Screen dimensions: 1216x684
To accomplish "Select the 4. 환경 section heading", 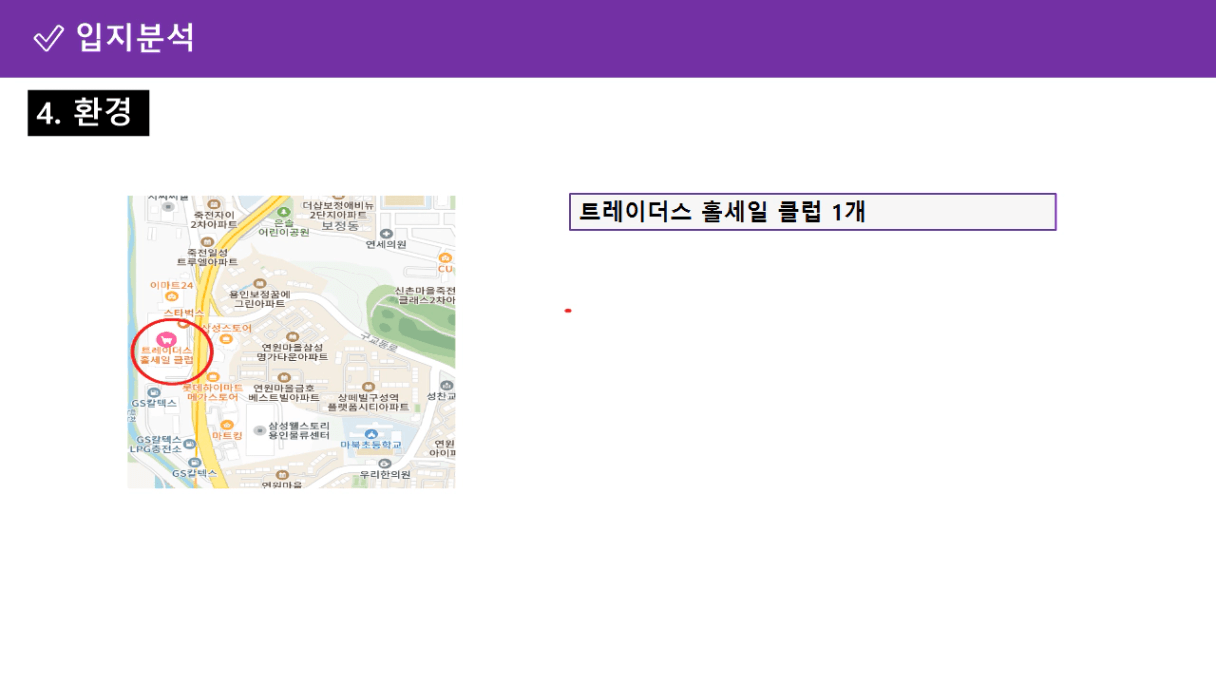I will coord(88,113).
